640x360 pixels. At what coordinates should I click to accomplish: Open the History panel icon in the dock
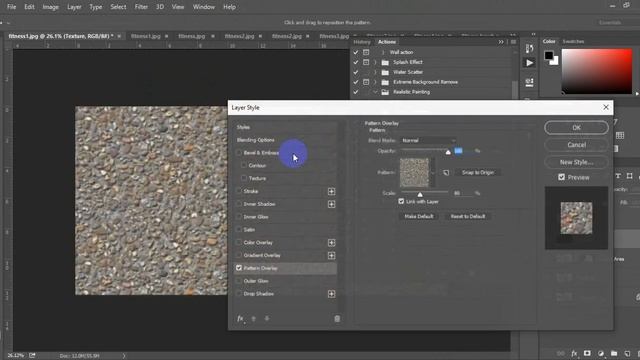pos(529,49)
